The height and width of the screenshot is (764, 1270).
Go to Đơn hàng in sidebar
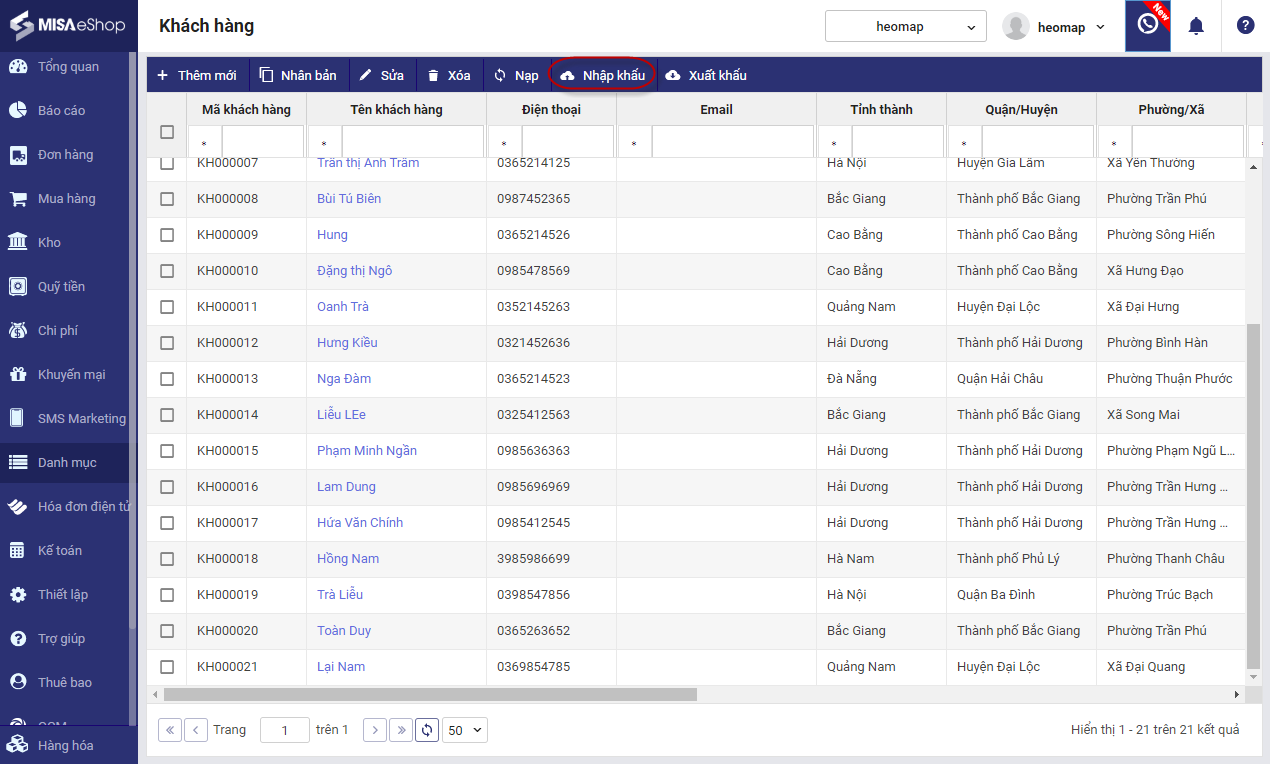(65, 155)
